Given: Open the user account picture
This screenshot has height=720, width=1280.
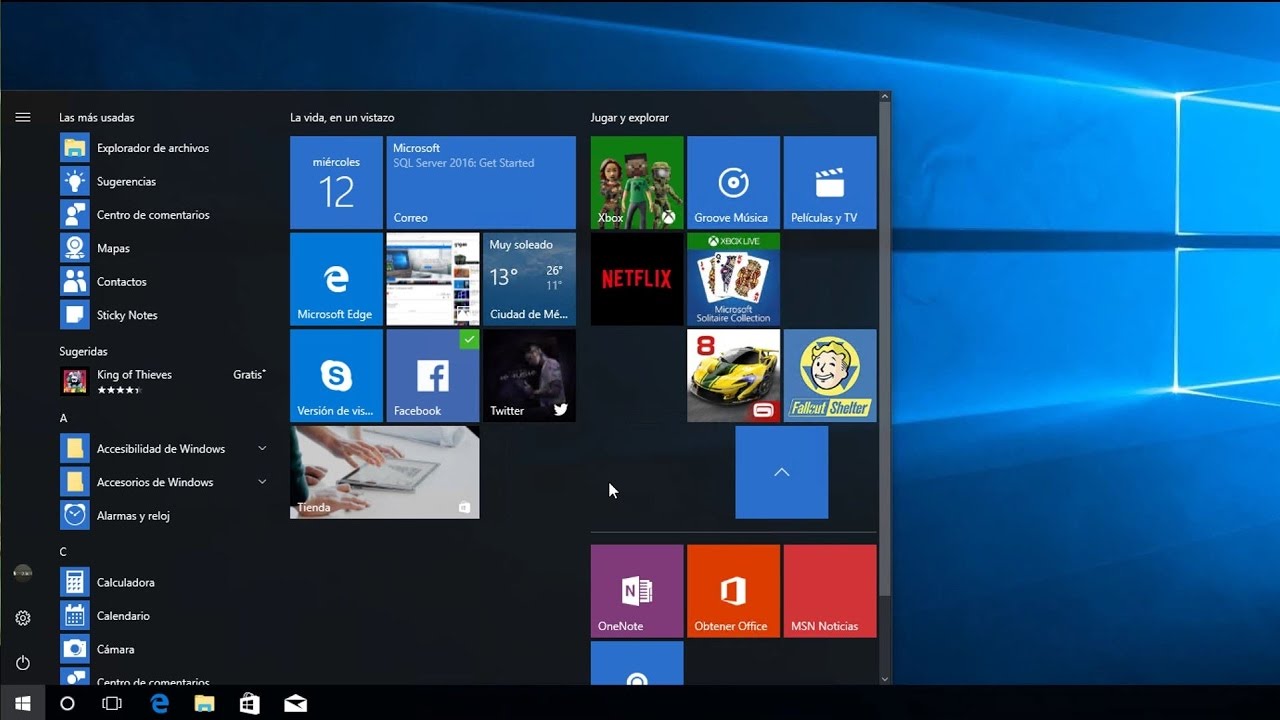Looking at the screenshot, I should [23, 573].
